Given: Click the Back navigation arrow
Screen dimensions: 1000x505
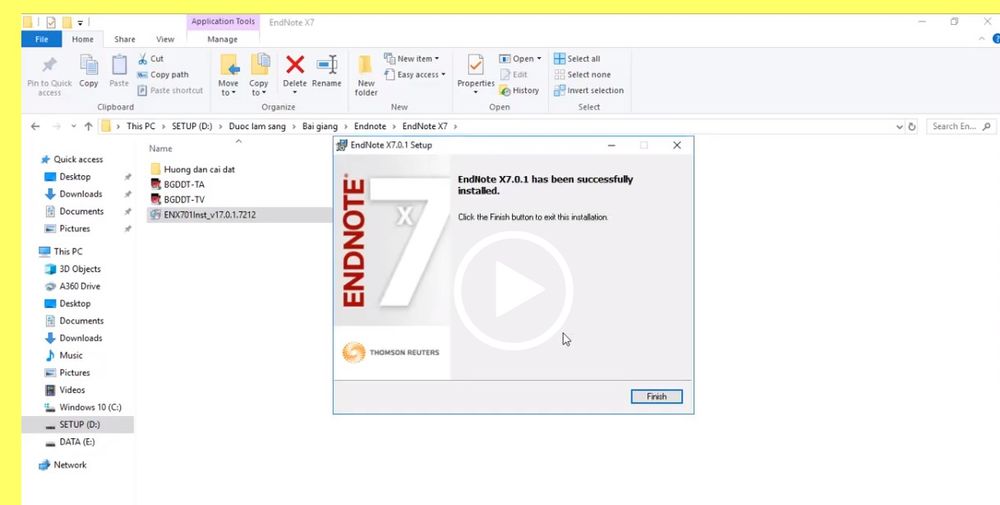Looking at the screenshot, I should pyautogui.click(x=35, y=126).
